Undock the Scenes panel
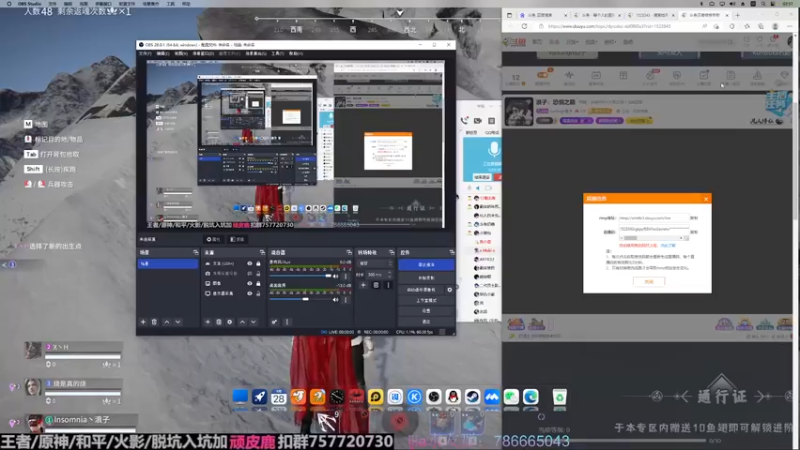 point(195,253)
